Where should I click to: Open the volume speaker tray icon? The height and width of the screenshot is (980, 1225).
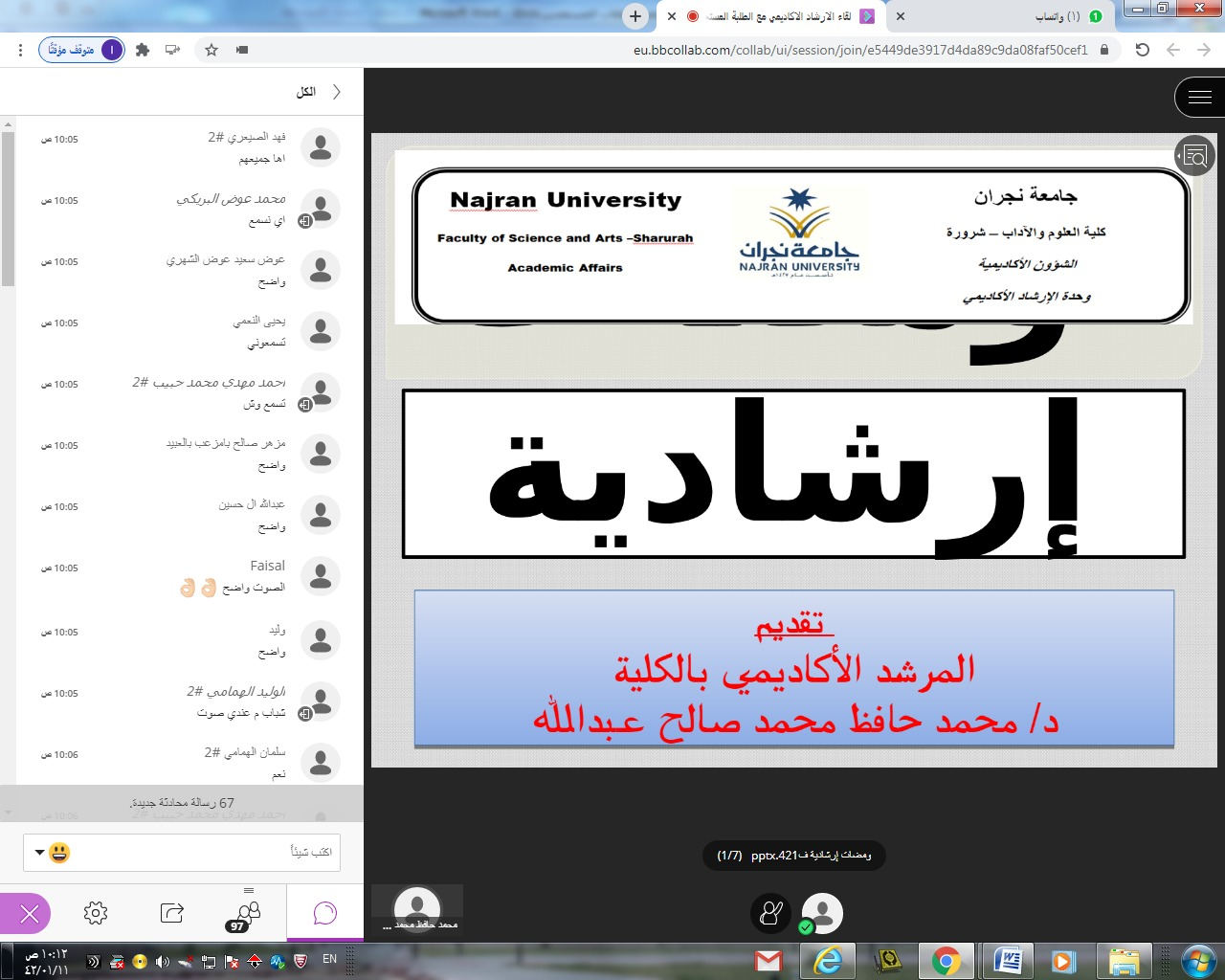pos(162,961)
